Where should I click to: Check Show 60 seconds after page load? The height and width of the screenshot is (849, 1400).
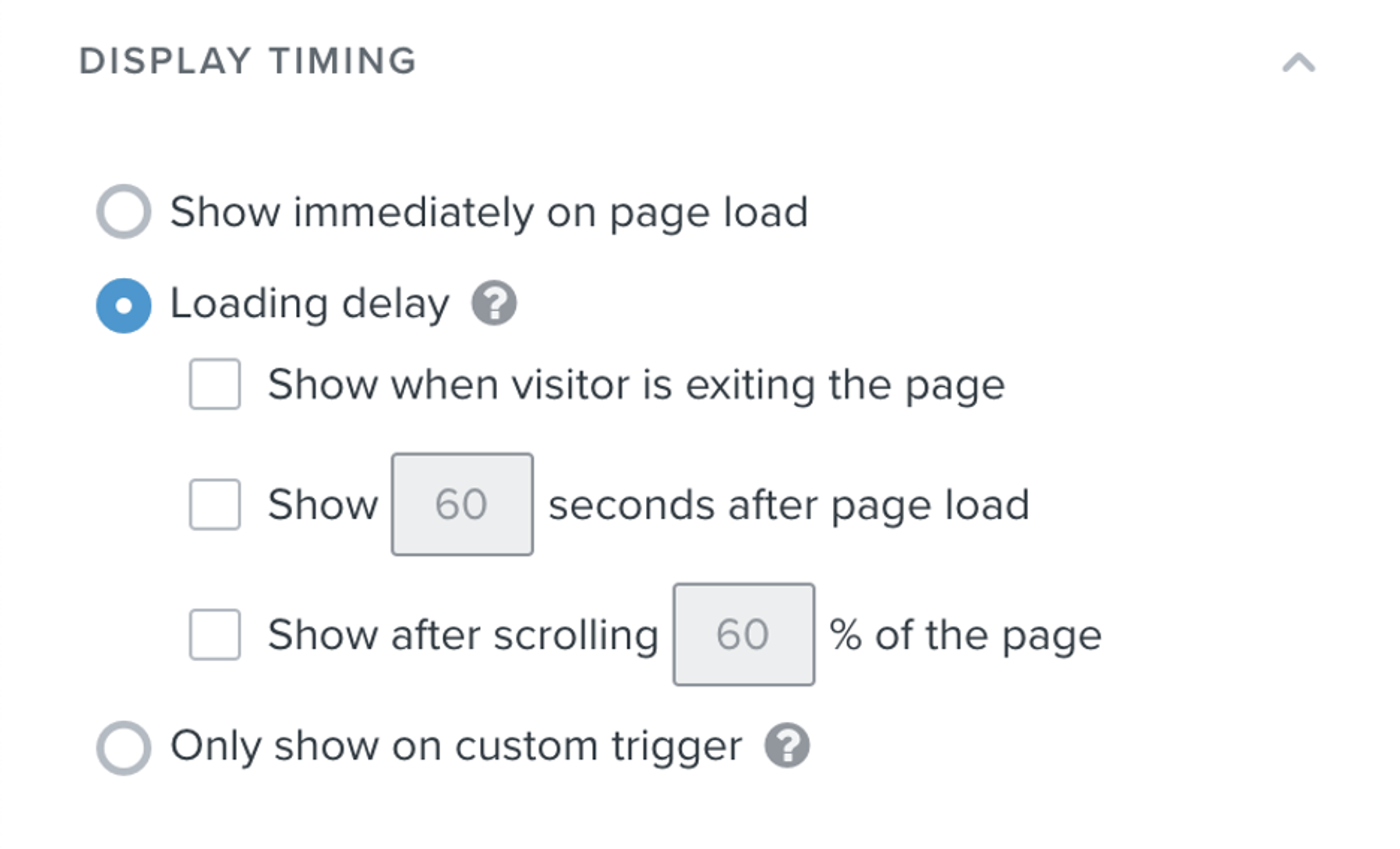pyautogui.click(x=215, y=503)
